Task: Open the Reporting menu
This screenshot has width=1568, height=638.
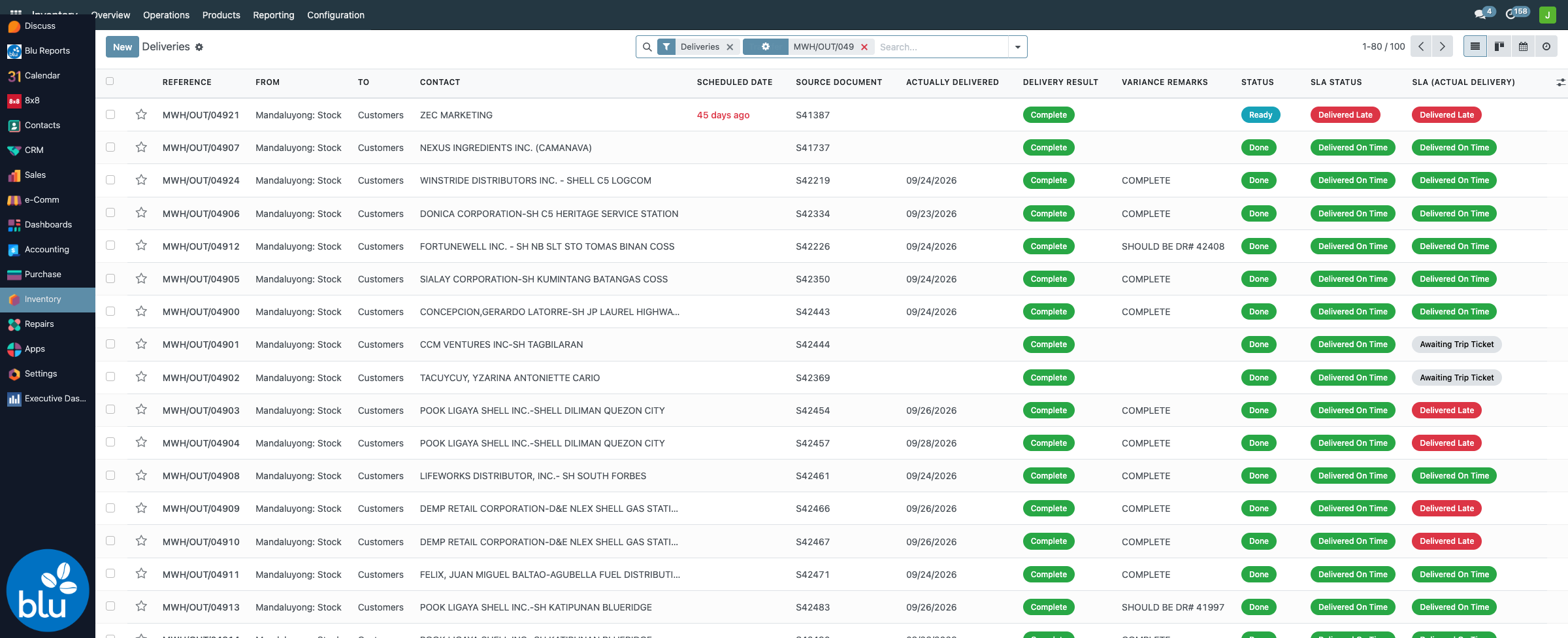Action: point(274,15)
